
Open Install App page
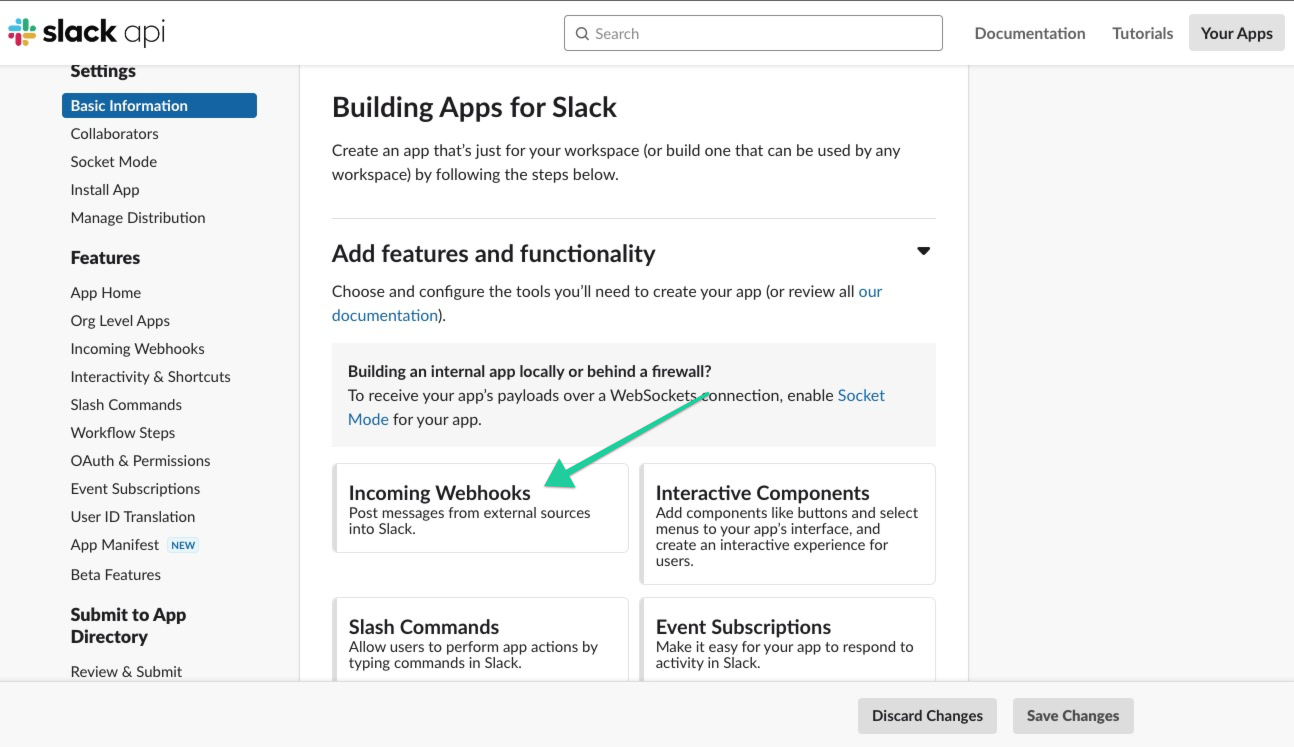(105, 189)
